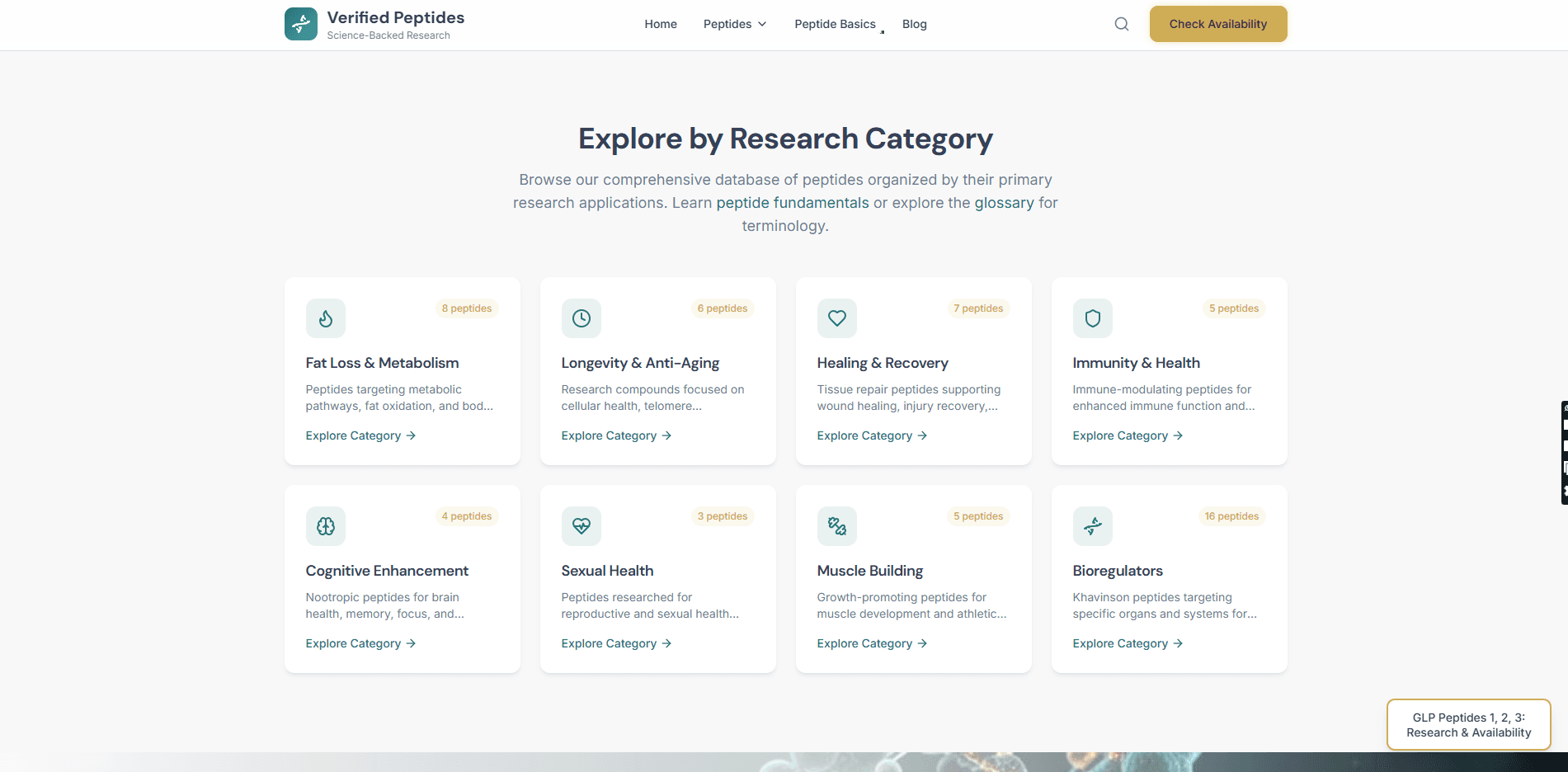Click the Muscle Building category icon
The width and height of the screenshot is (1568, 772).
pyautogui.click(x=837, y=526)
